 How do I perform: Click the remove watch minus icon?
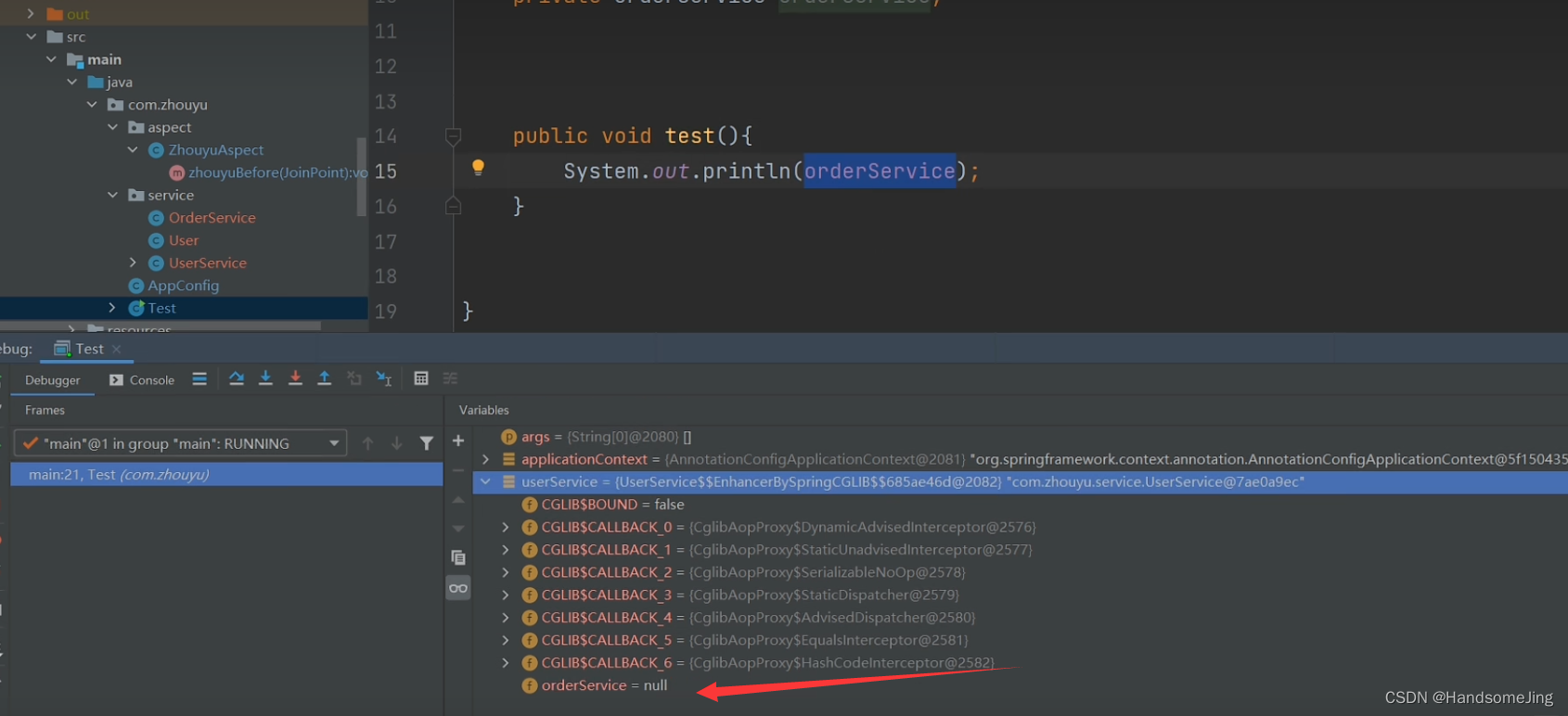coord(458,470)
